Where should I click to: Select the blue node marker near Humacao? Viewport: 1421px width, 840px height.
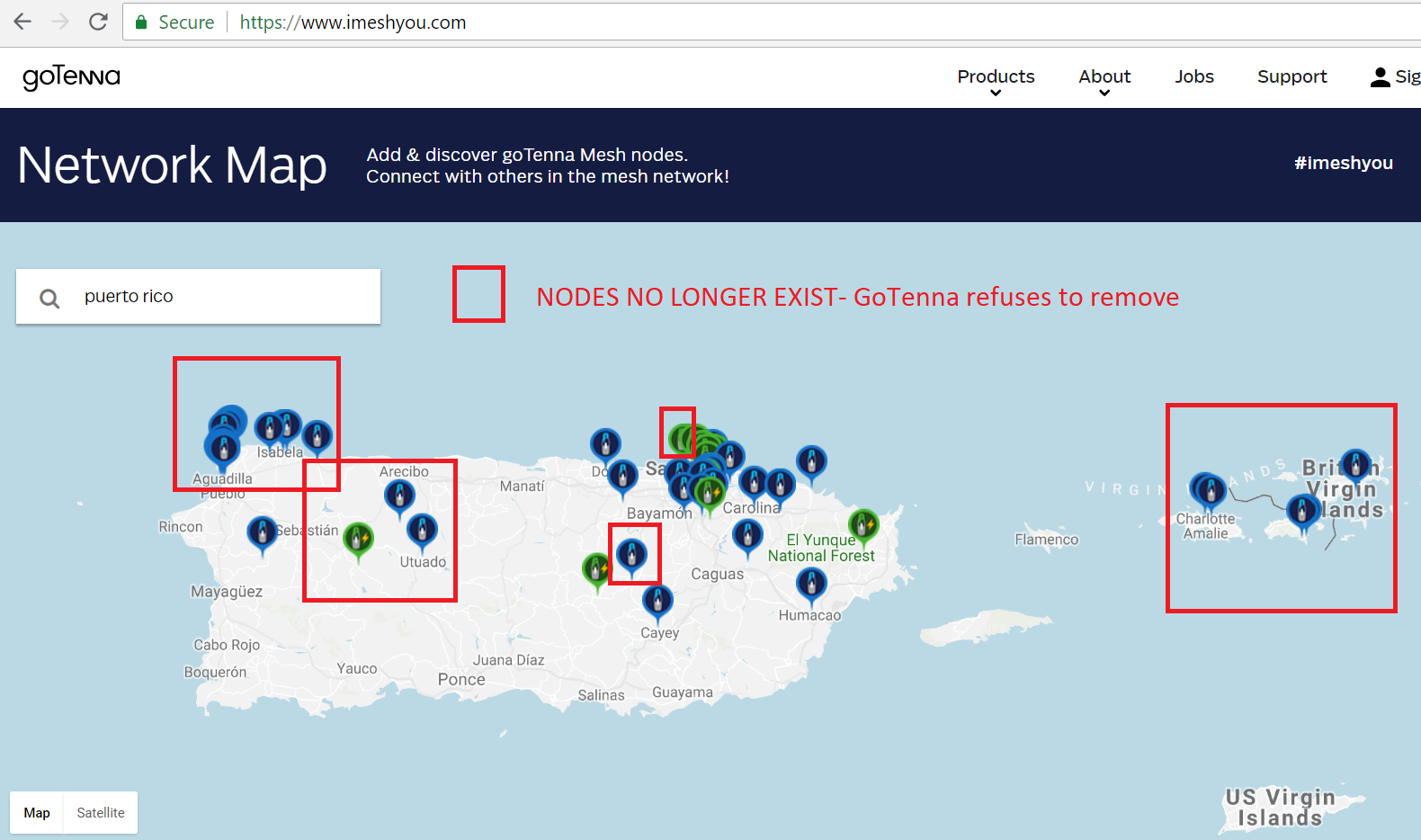pyautogui.click(x=811, y=584)
